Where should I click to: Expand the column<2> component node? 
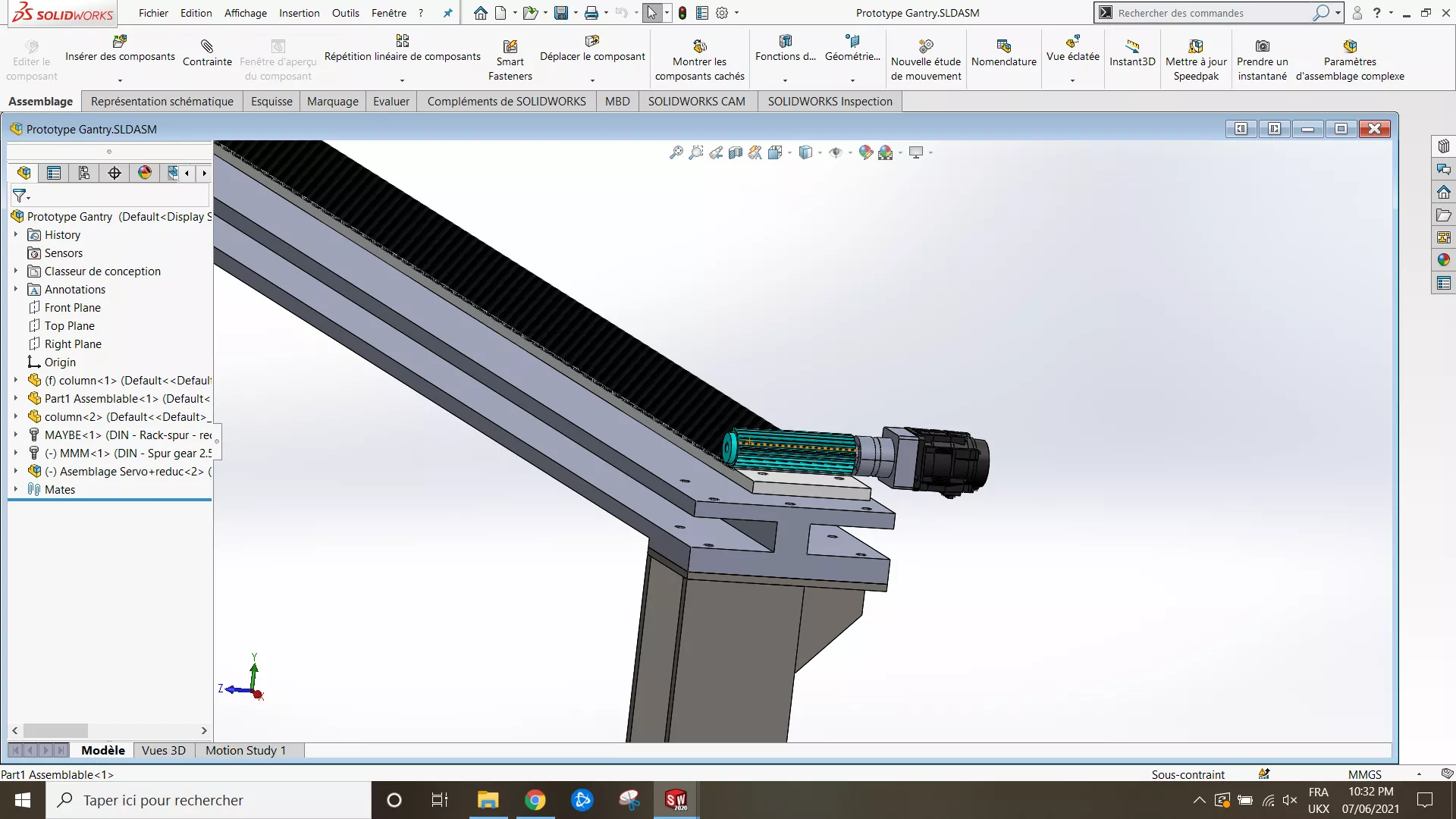[15, 417]
